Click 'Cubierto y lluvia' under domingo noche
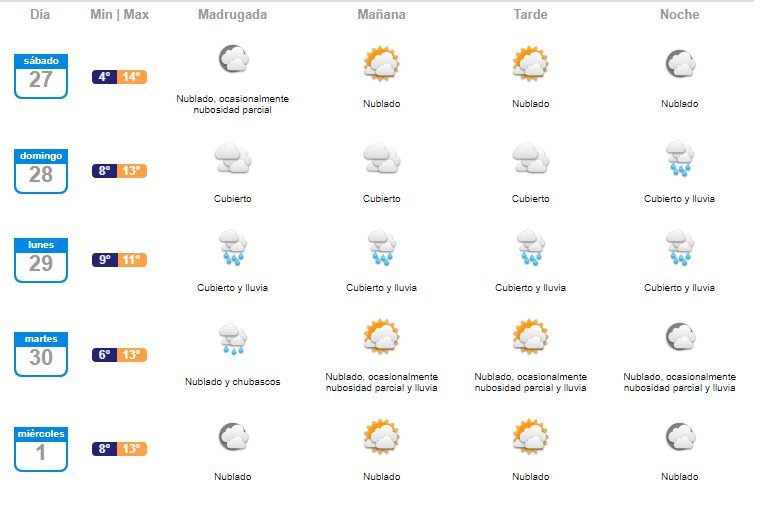This screenshot has height=505, width=769. coord(680,199)
